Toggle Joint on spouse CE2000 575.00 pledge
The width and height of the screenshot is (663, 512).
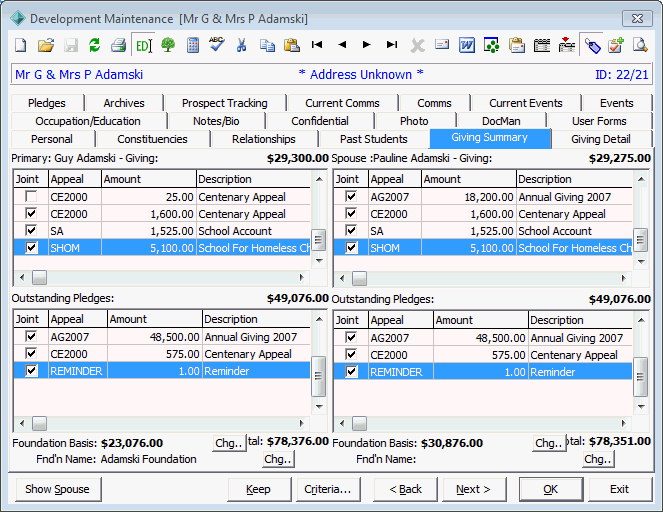click(351, 354)
